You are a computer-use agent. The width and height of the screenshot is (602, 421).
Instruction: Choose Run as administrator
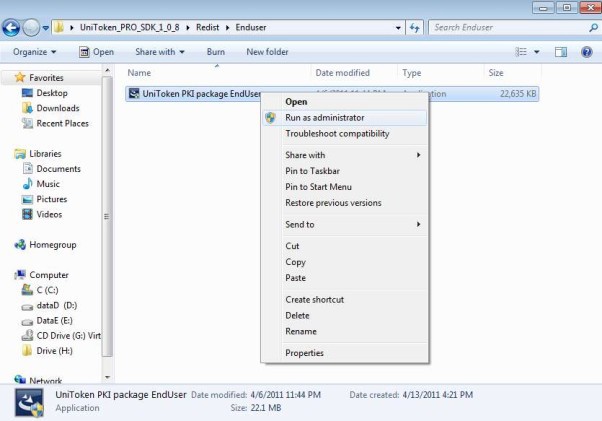pos(344,117)
